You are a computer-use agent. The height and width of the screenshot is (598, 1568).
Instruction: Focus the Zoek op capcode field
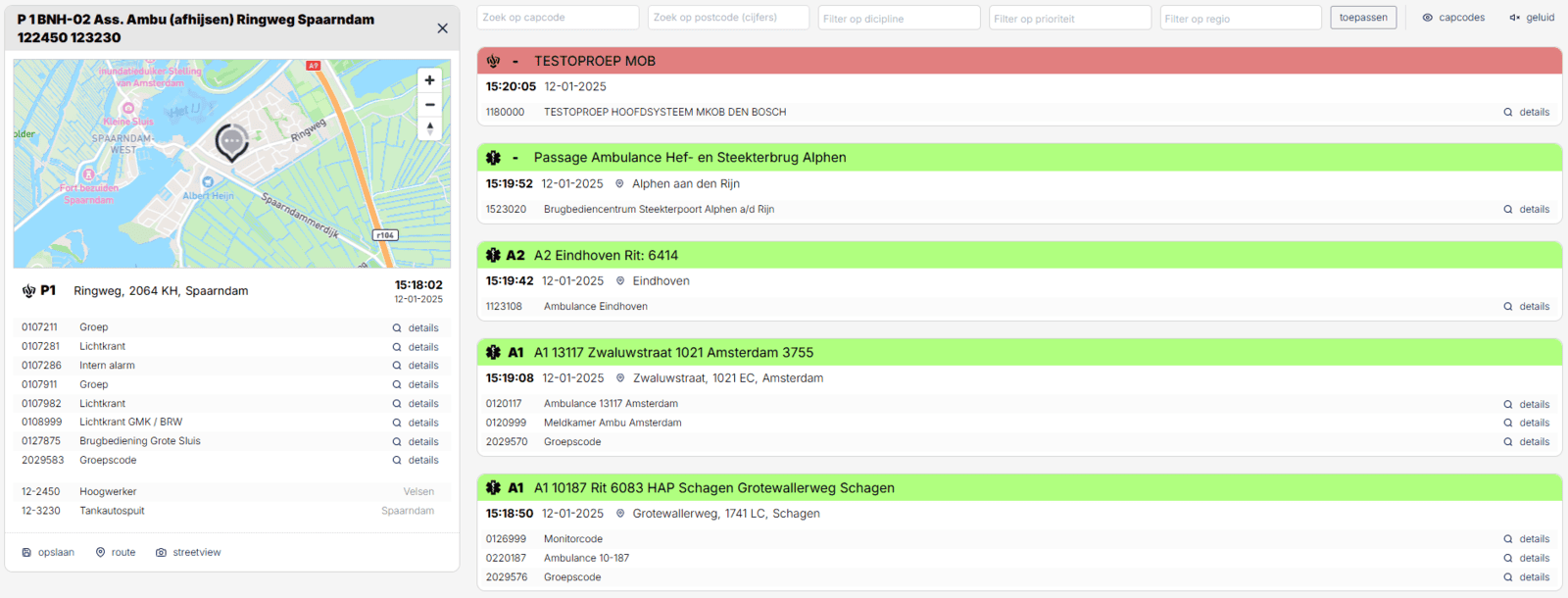pyautogui.click(x=557, y=18)
